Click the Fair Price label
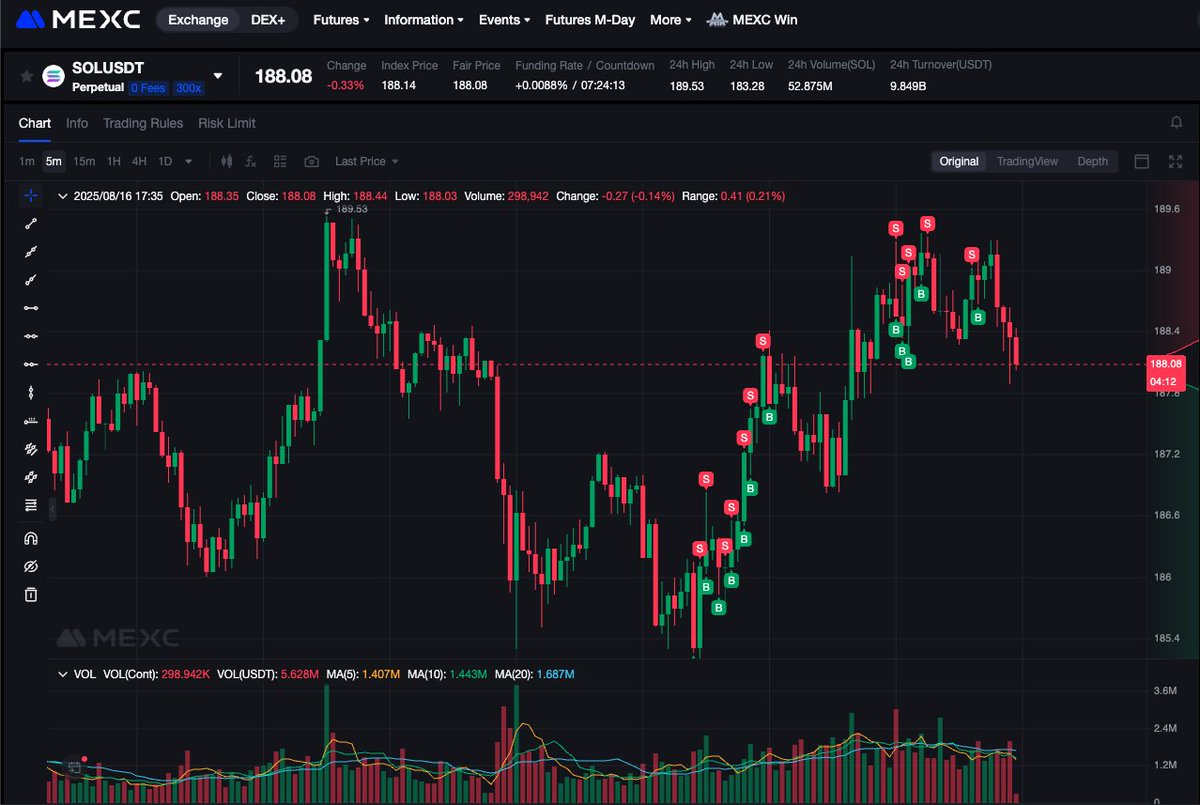Screen dimensions: 1200x805 (476, 65)
